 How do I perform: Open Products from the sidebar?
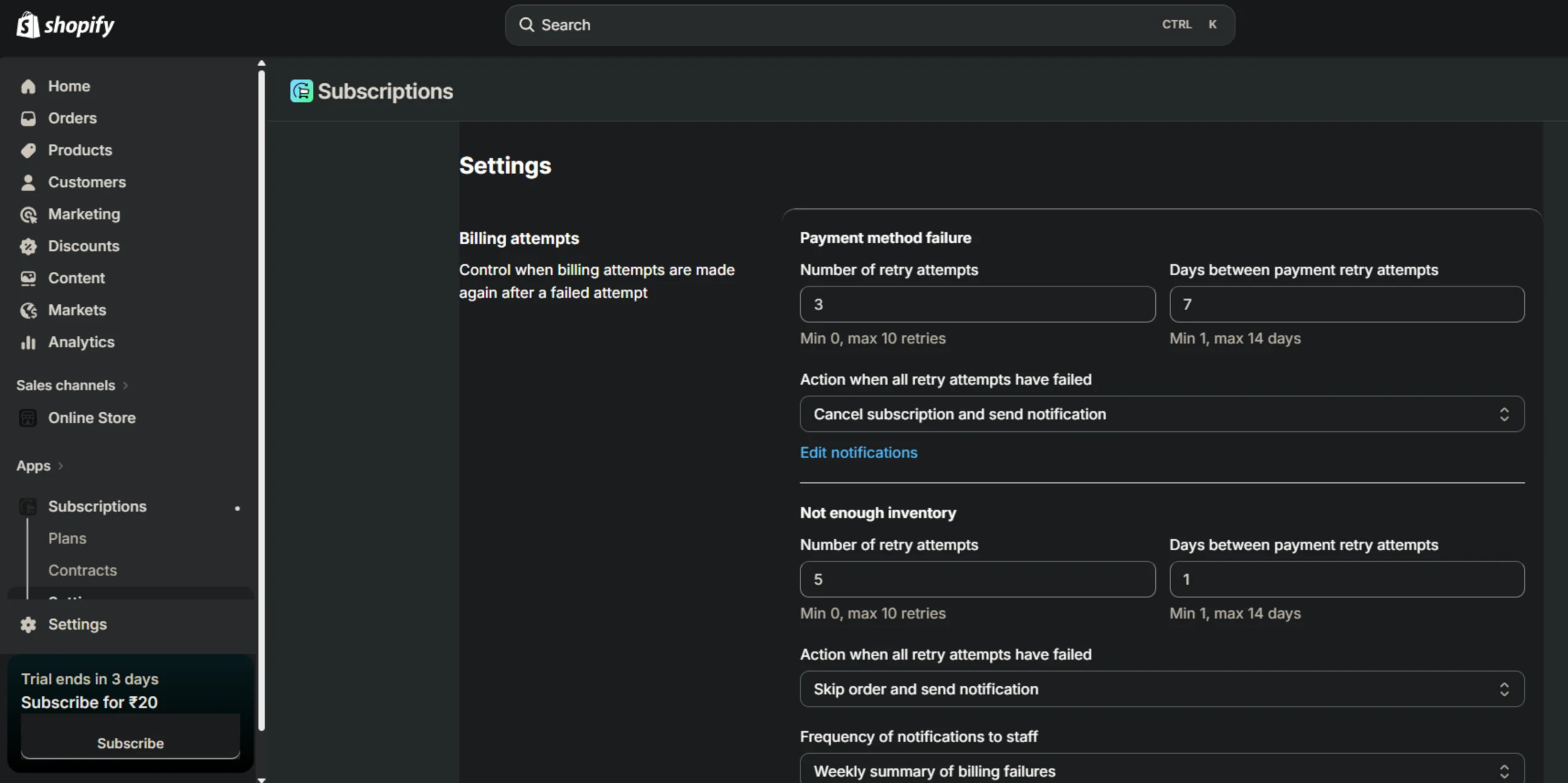(x=29, y=150)
